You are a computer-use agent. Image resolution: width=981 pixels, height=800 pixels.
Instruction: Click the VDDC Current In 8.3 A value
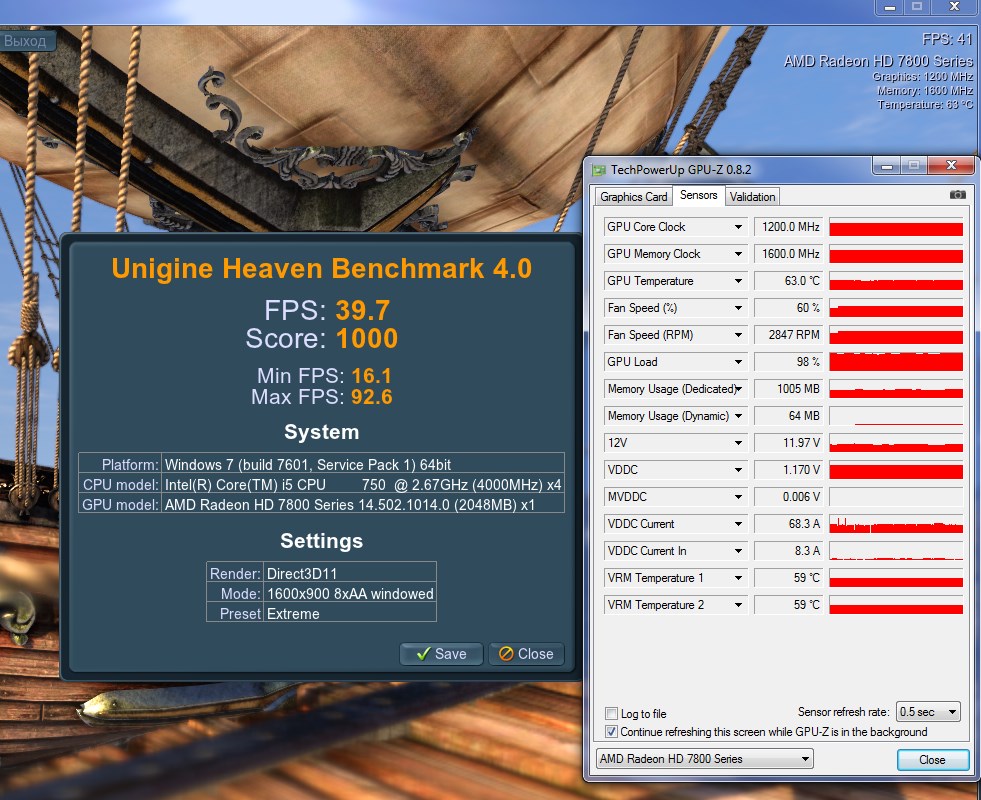pyautogui.click(x=790, y=551)
